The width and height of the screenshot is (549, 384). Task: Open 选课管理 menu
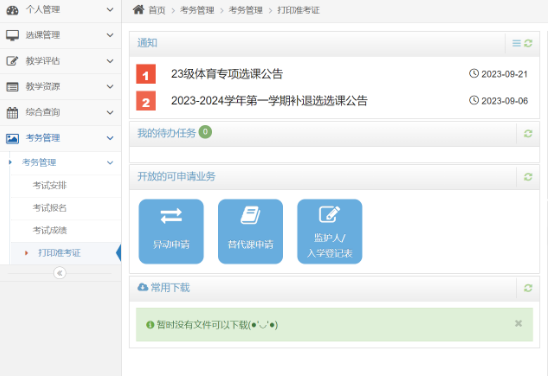pos(61,35)
